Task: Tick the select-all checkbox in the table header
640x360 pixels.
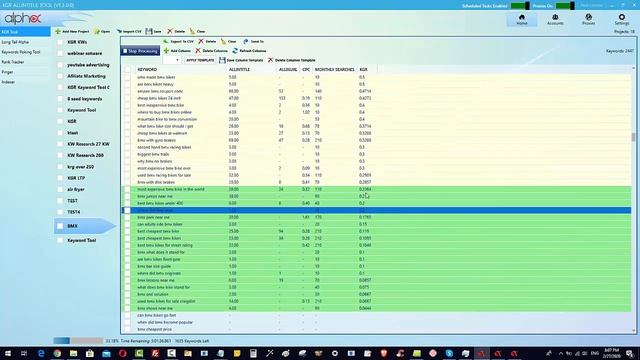Action: click(128, 70)
